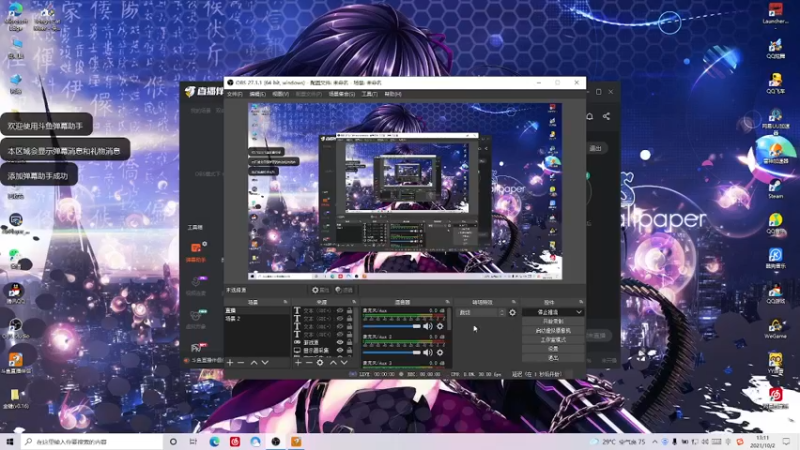Open the 工具(T) menu
The image size is (800, 450).
click(x=369, y=94)
